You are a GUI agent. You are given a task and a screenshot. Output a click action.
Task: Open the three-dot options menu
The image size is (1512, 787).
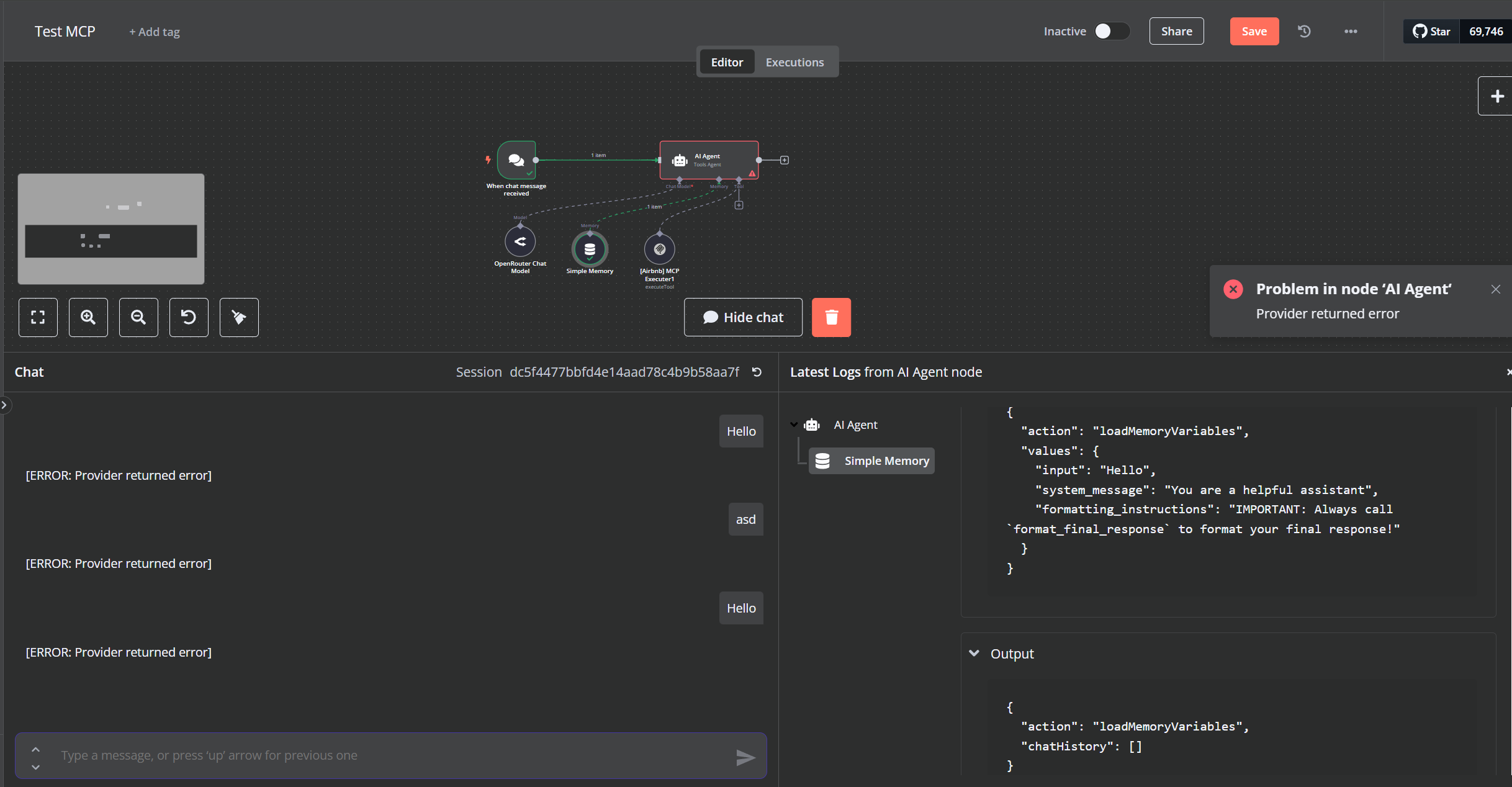1351,31
